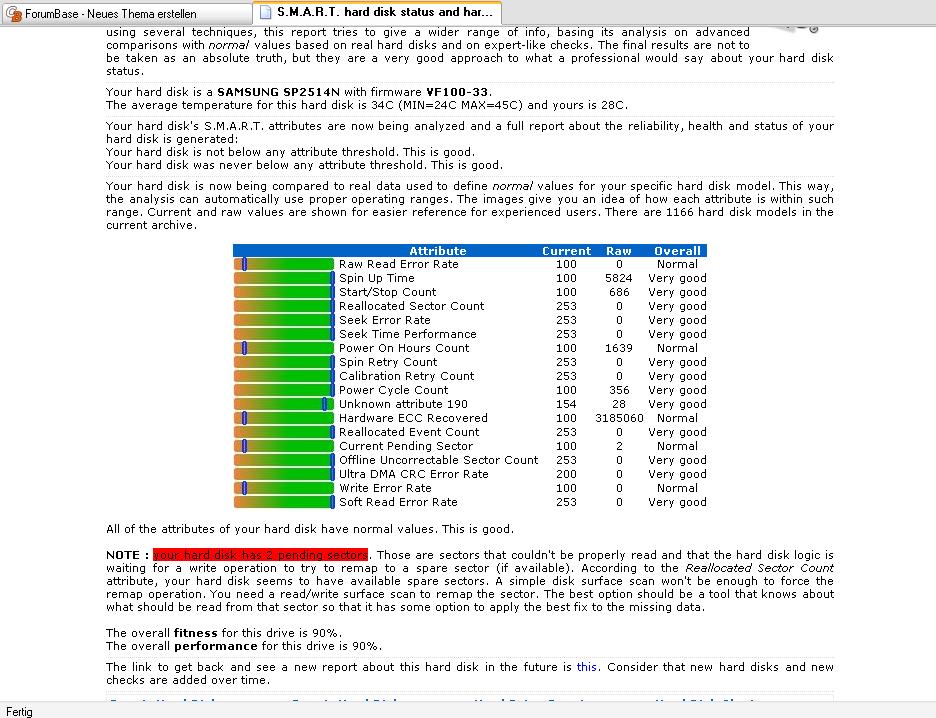Click the ForumBase tab favicon

tap(14, 13)
